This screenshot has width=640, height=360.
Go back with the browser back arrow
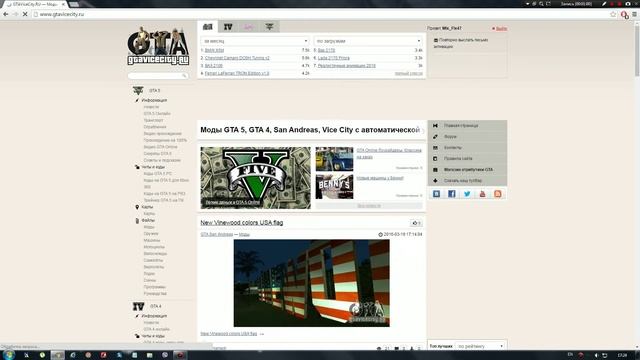pos(6,14)
